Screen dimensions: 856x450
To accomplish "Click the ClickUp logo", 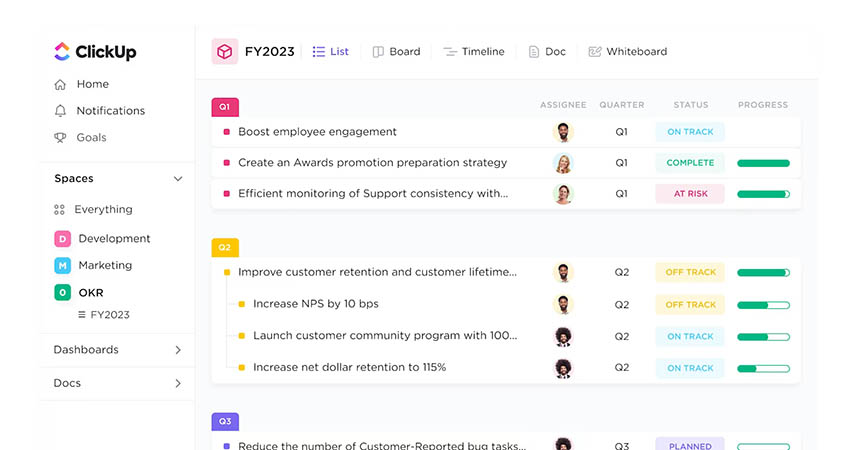I will coord(94,51).
